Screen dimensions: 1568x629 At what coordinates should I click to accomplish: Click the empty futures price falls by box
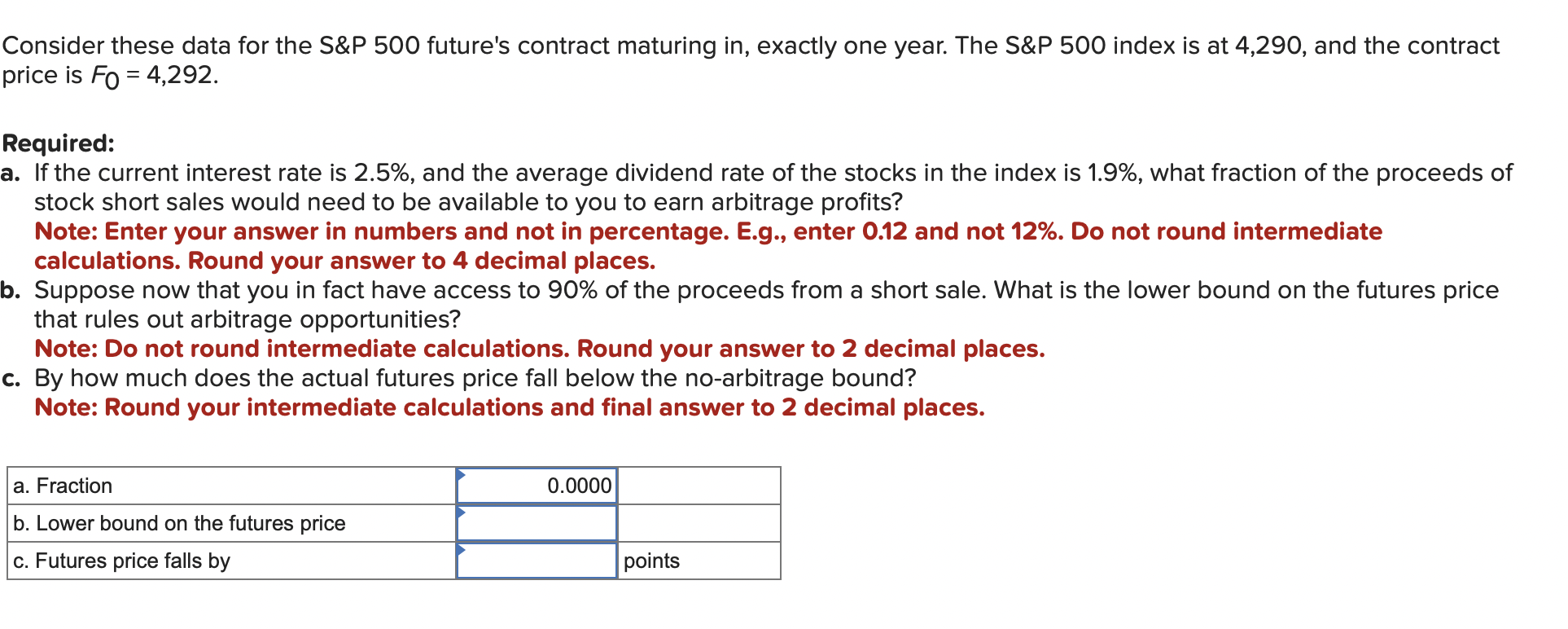[x=537, y=561]
